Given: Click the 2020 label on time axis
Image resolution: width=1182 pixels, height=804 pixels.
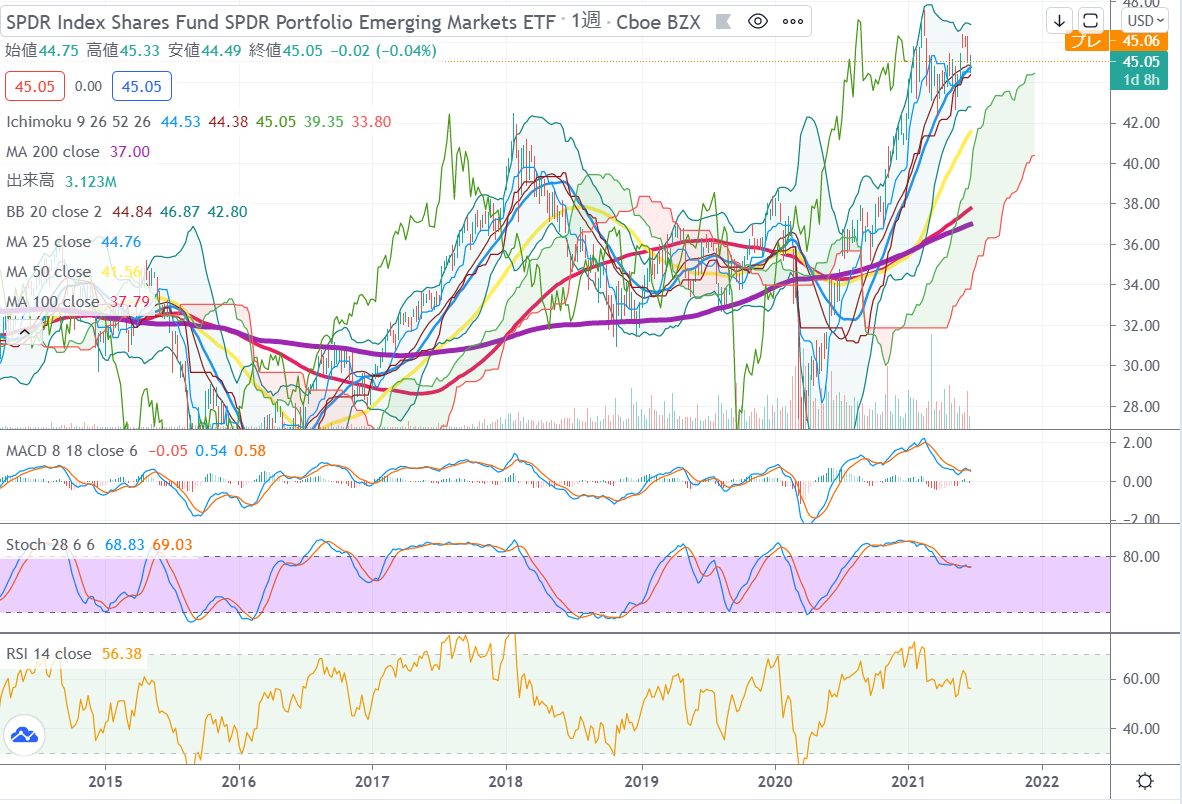Looking at the screenshot, I should 775,781.
